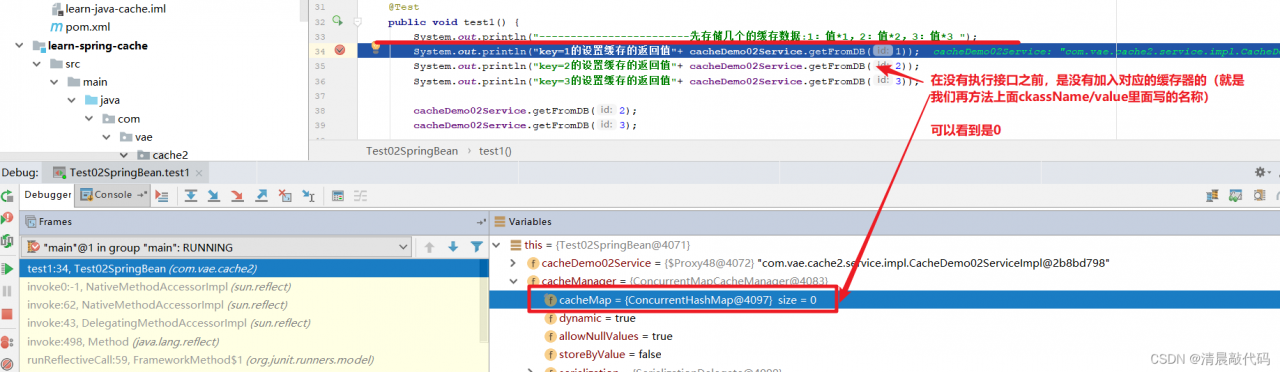Click the toggle auto-test icon in debug sidebar
This screenshot has height=372, width=1280.
pyautogui.click(x=8, y=241)
